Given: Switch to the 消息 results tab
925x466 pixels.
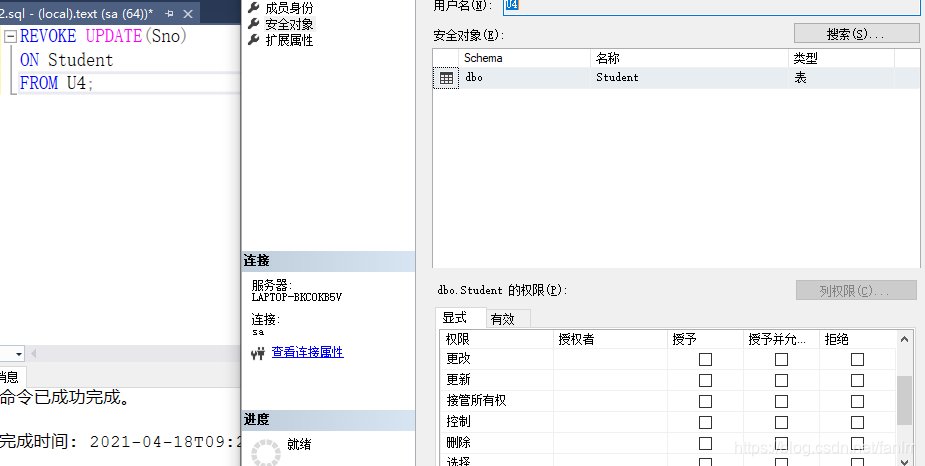Looking at the screenshot, I should point(11,376).
